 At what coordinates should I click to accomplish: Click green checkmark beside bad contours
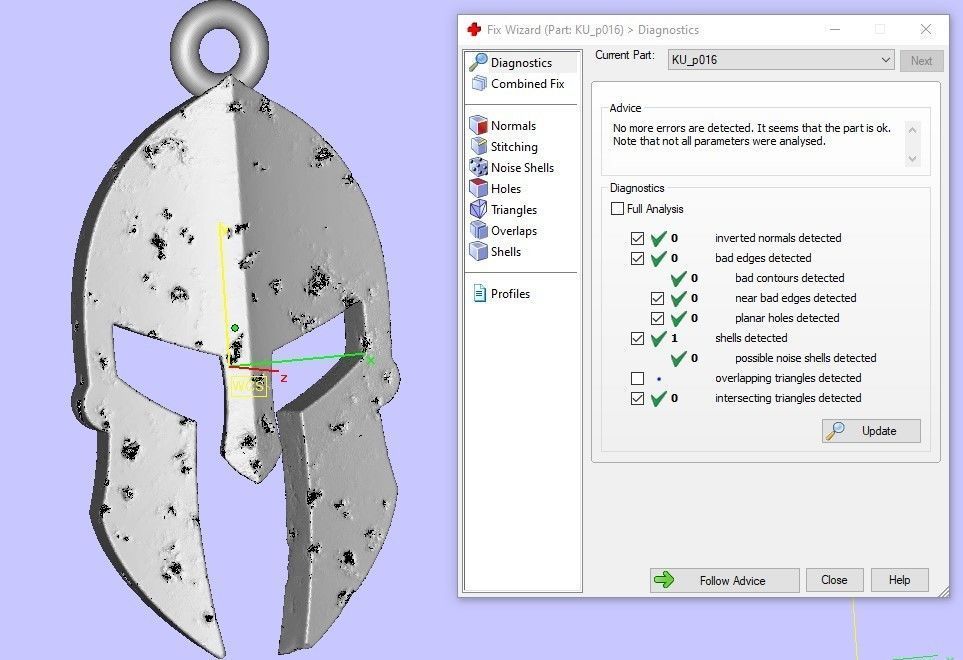point(678,278)
